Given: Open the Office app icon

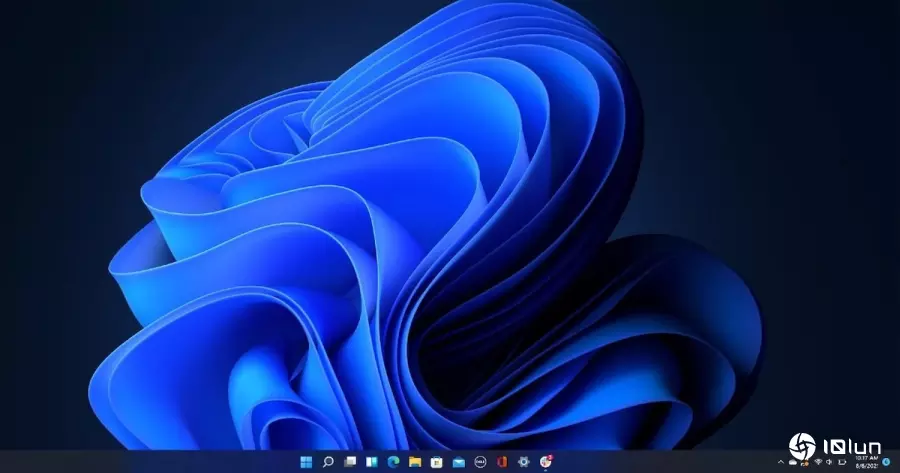Looking at the screenshot, I should pyautogui.click(x=502, y=462).
